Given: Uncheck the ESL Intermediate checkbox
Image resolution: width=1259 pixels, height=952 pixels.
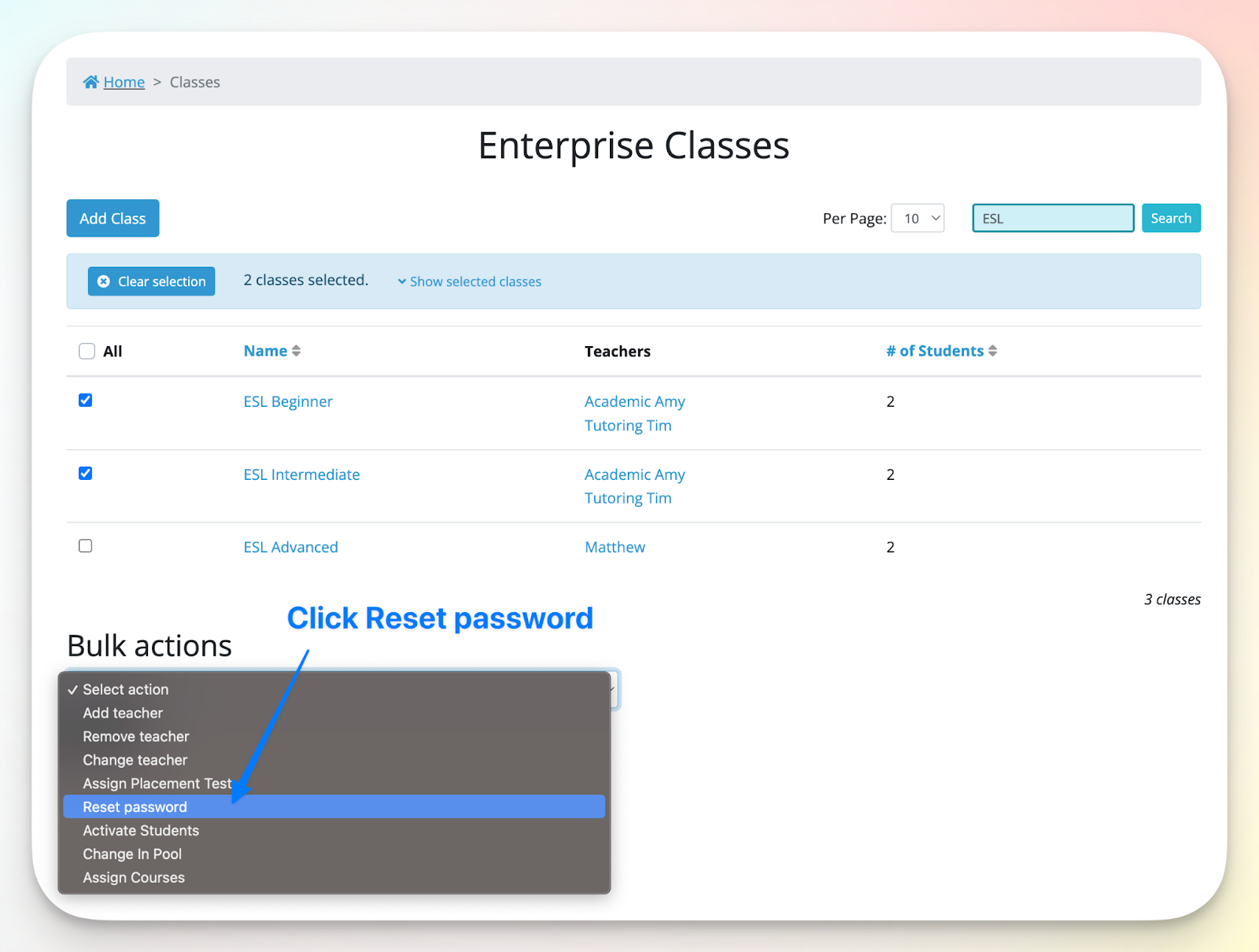Looking at the screenshot, I should tap(86, 473).
